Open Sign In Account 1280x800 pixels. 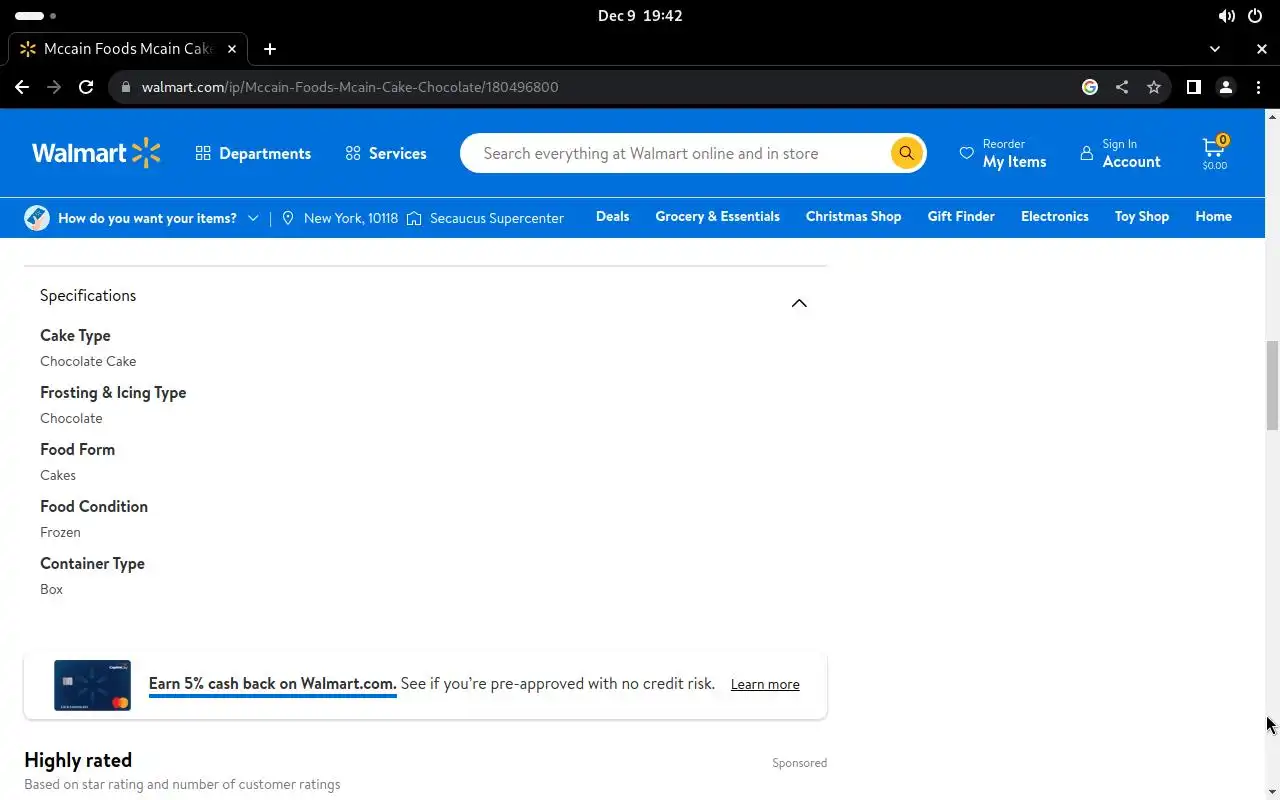(x=1120, y=153)
